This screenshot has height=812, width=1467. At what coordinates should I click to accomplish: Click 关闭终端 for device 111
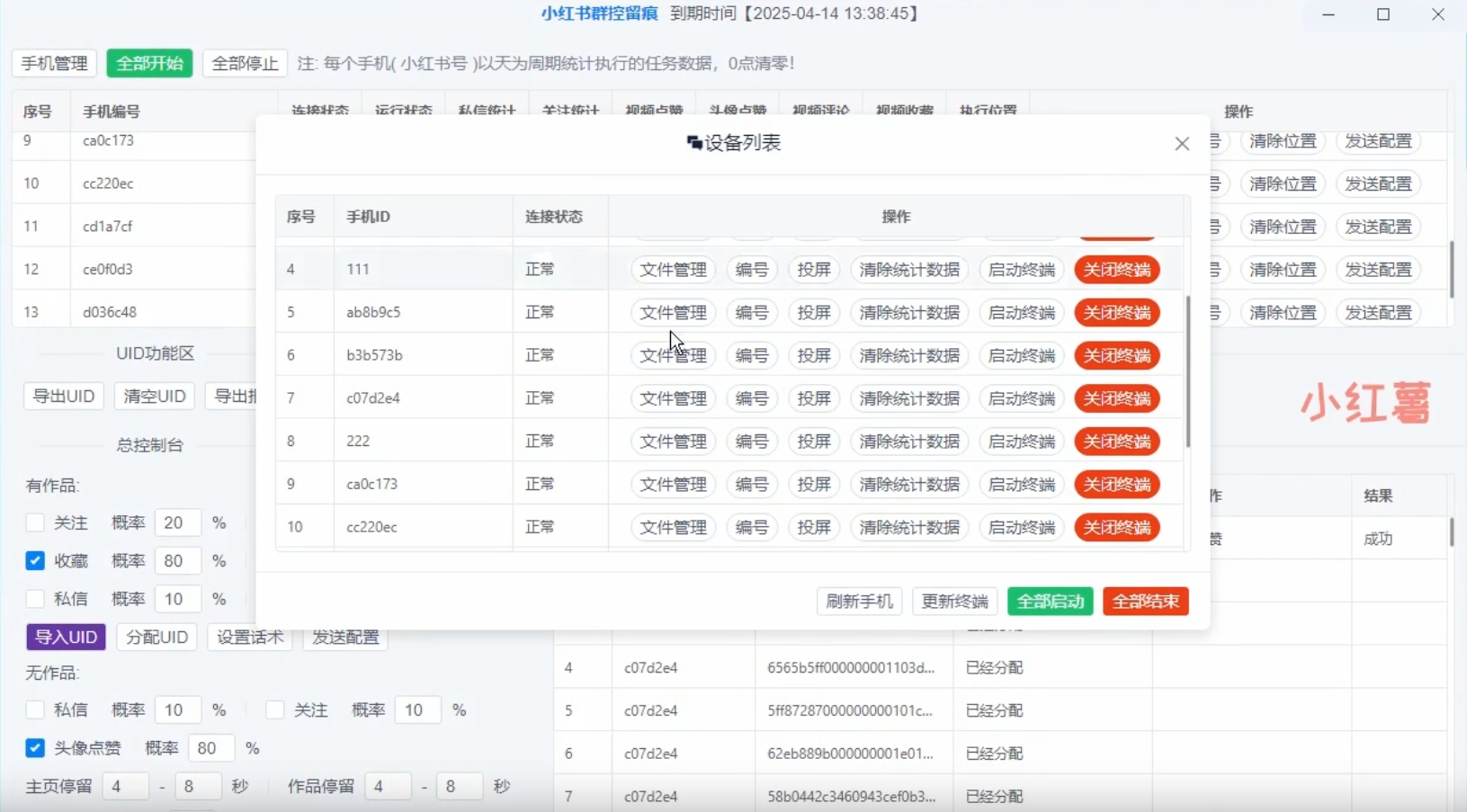[x=1116, y=270]
